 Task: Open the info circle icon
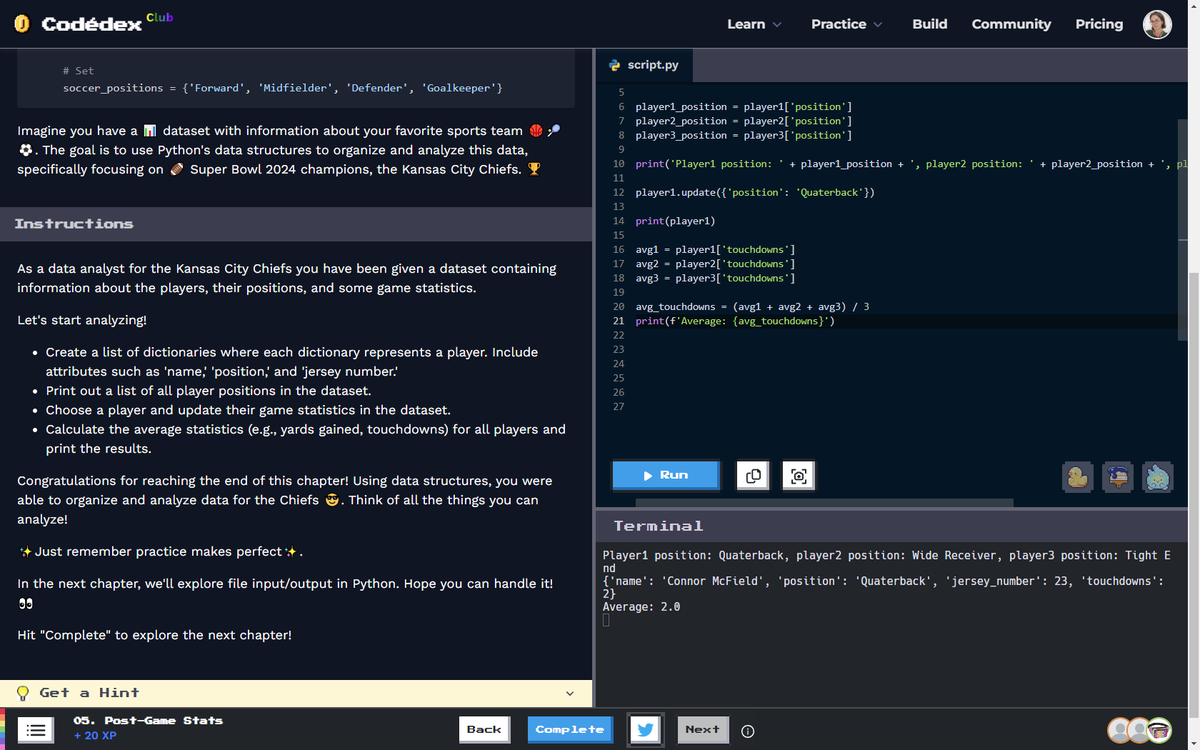click(x=747, y=731)
